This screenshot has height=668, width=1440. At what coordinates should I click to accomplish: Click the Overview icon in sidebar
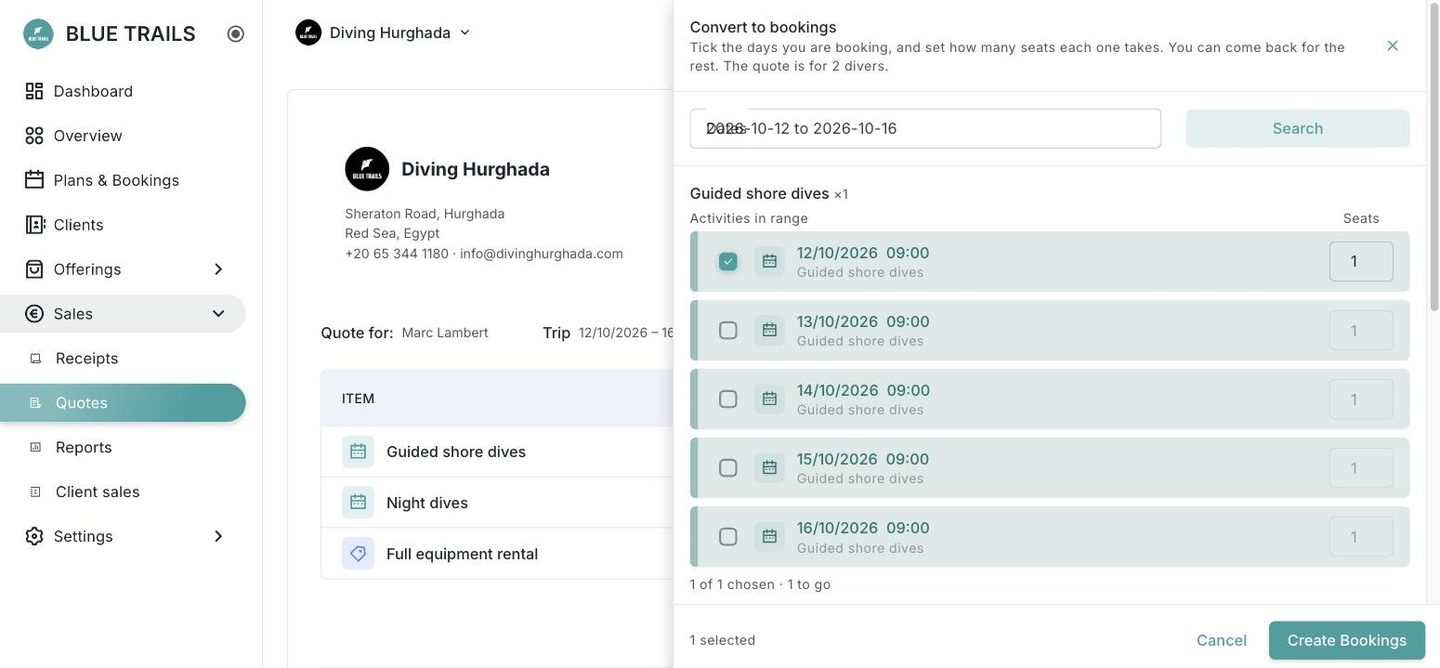pos(34,136)
